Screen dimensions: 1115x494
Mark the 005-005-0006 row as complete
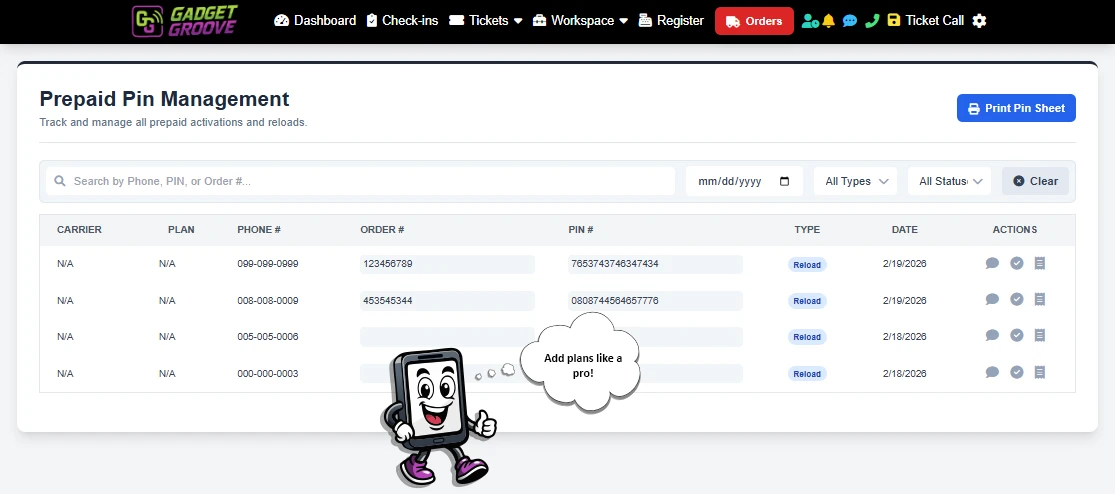(1017, 335)
